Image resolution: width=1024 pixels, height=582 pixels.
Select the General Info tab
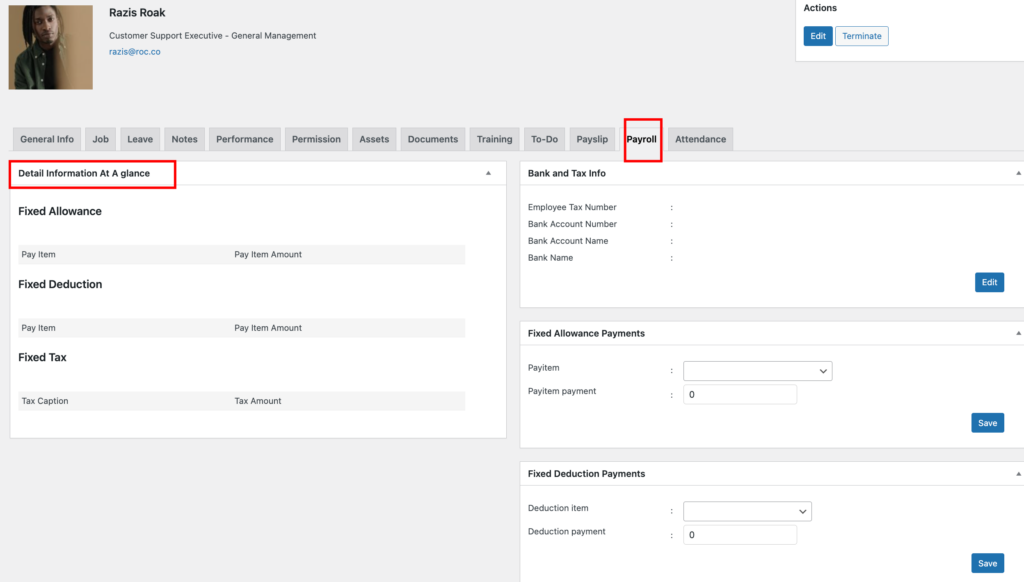47,139
